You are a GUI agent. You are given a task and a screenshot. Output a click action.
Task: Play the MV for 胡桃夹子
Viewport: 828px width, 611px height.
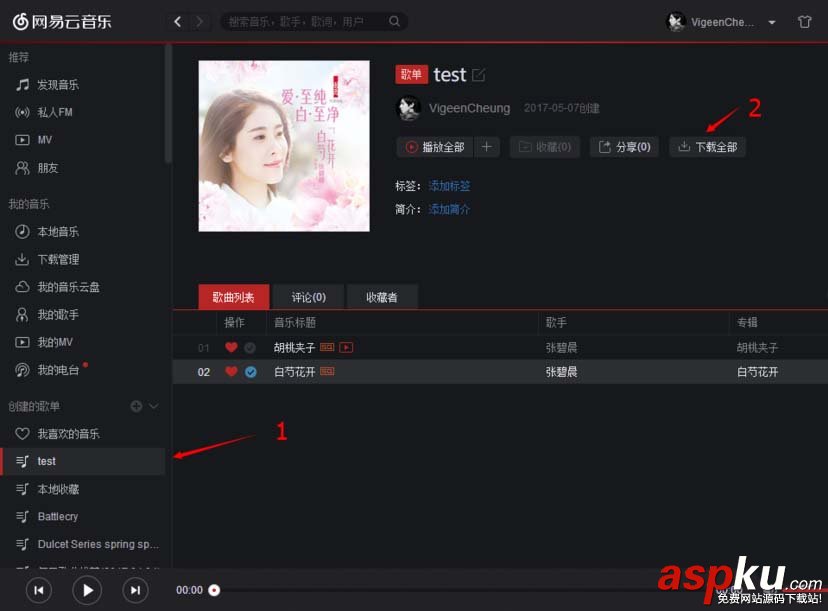[345, 347]
